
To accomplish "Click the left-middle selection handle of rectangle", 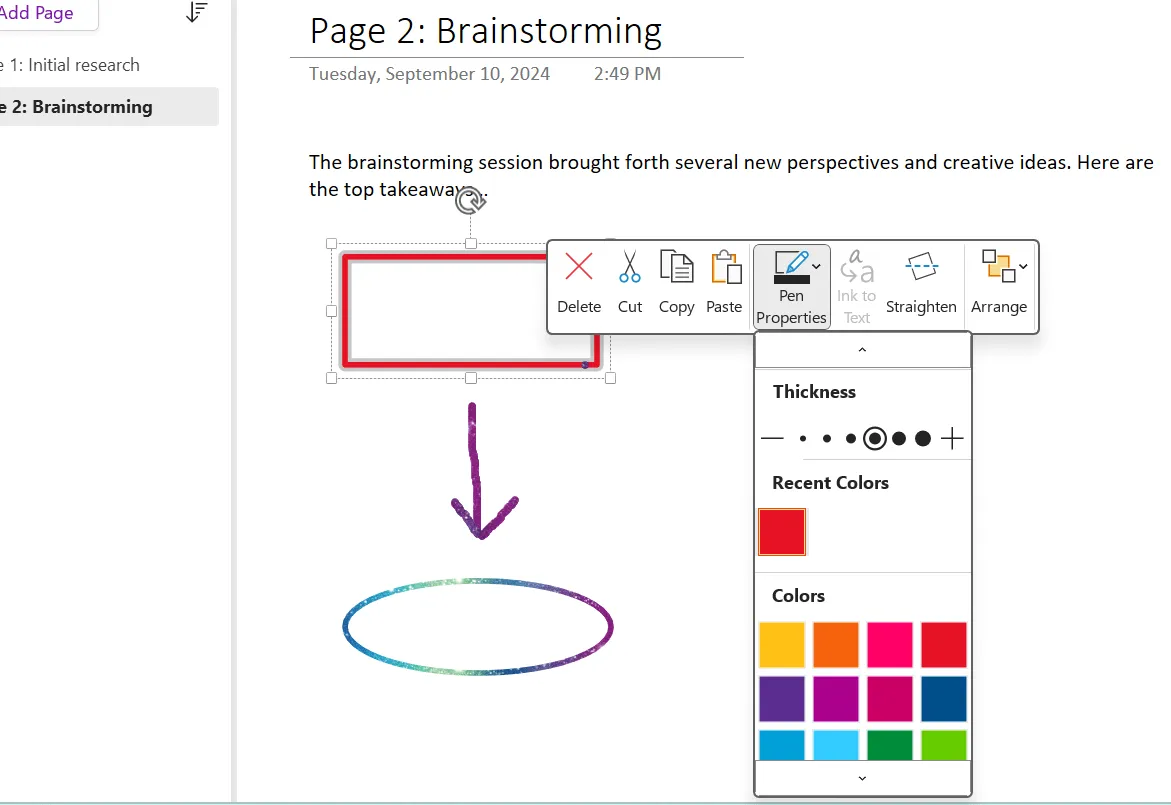I will 332,311.
